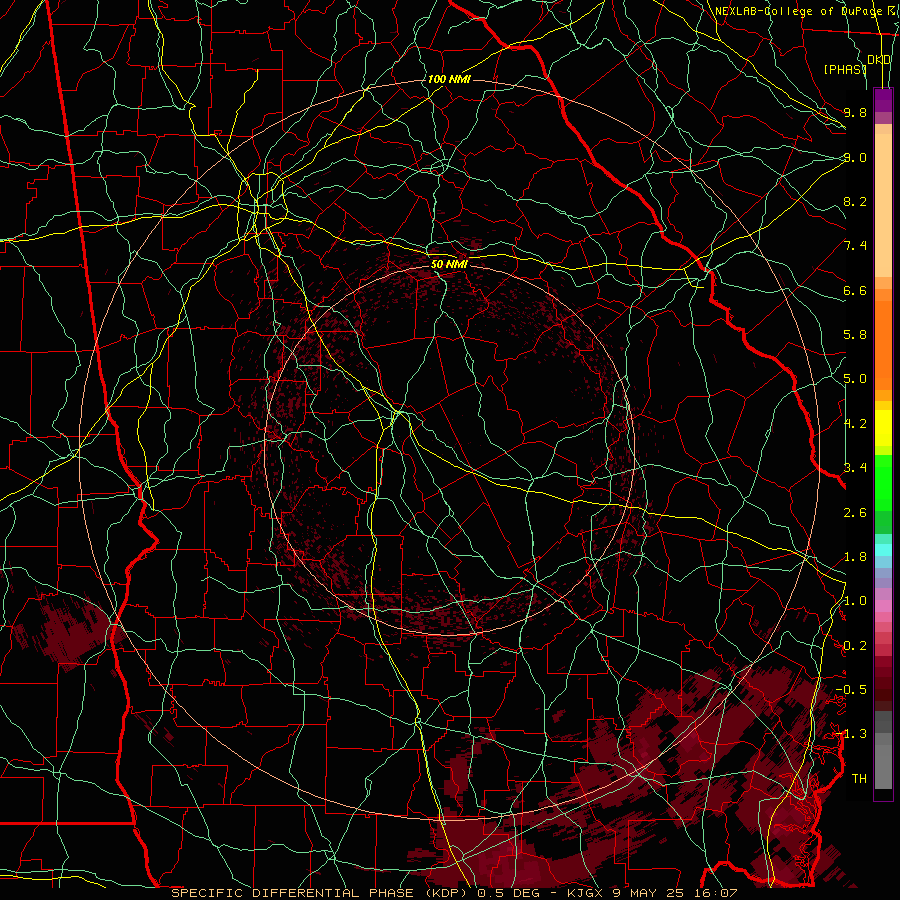Click the 7.4 value on color scale
This screenshot has width=900, height=900.
(x=855, y=245)
